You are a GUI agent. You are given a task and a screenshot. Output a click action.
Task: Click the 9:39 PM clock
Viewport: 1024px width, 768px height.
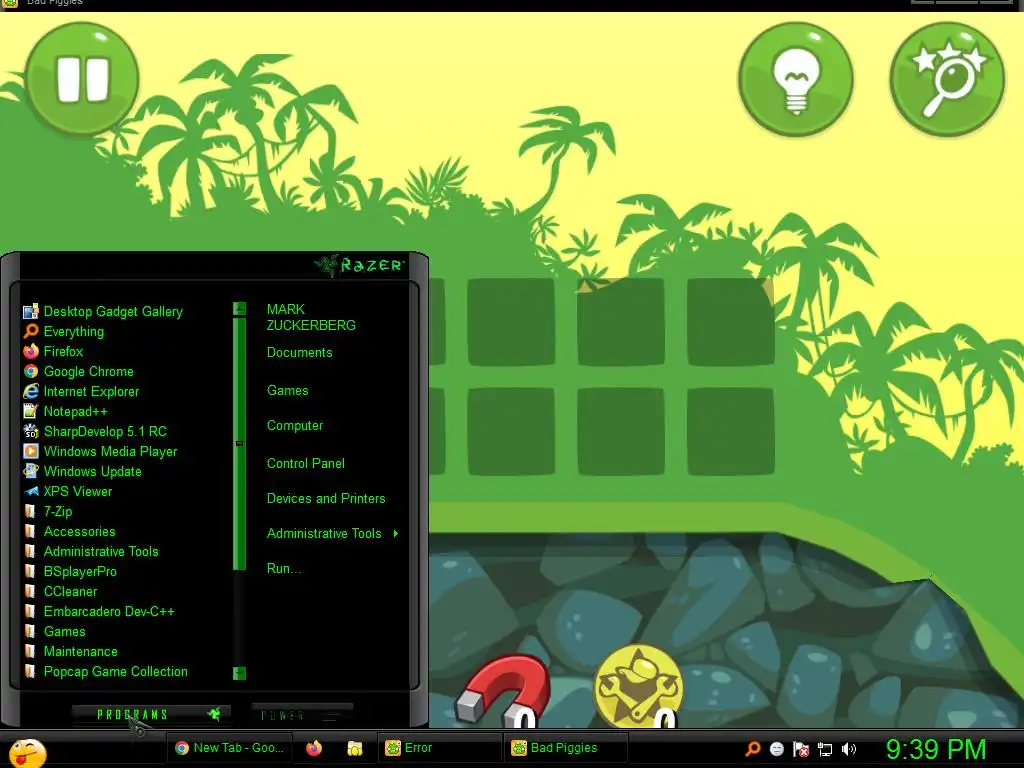(936, 749)
